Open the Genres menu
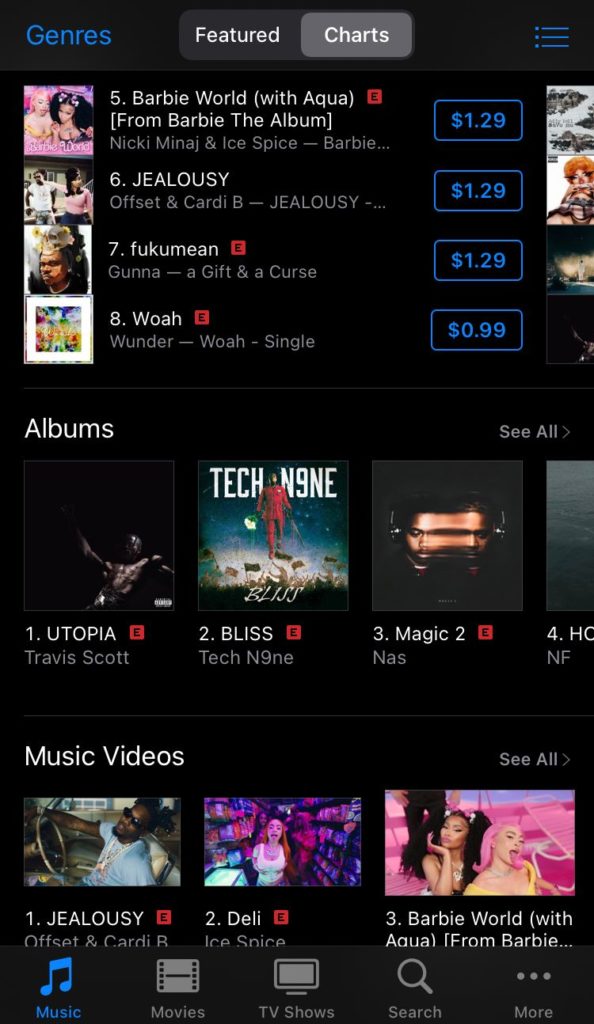Screen dimensions: 594x1024 click(69, 35)
